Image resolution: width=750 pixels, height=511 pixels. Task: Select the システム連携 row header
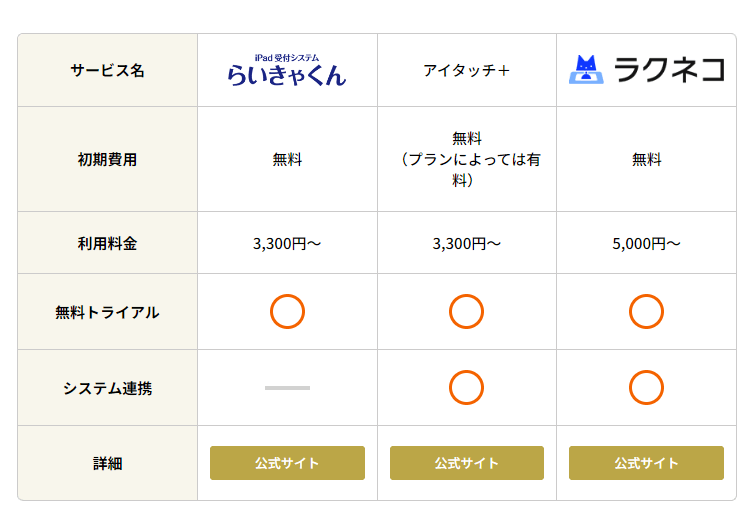coord(108,388)
